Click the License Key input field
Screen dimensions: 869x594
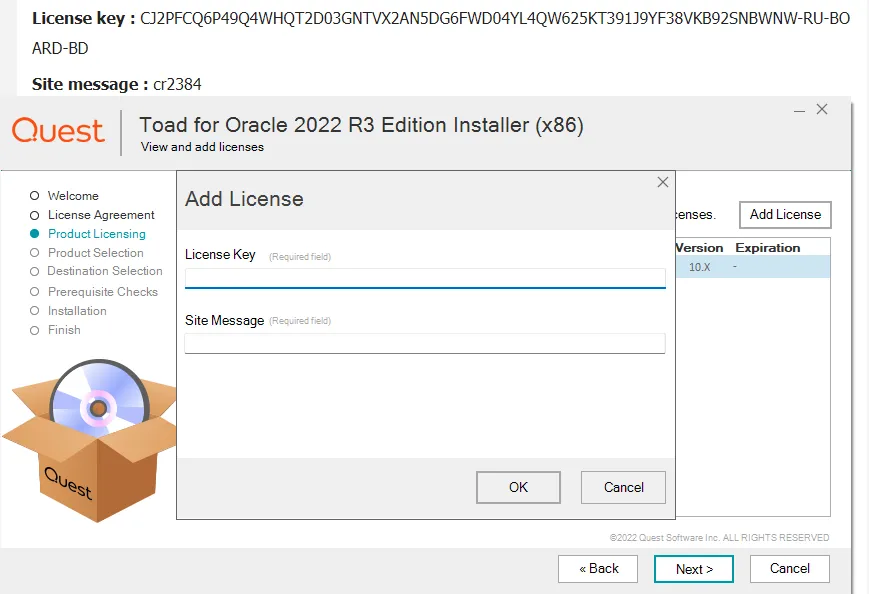[x=424, y=277]
